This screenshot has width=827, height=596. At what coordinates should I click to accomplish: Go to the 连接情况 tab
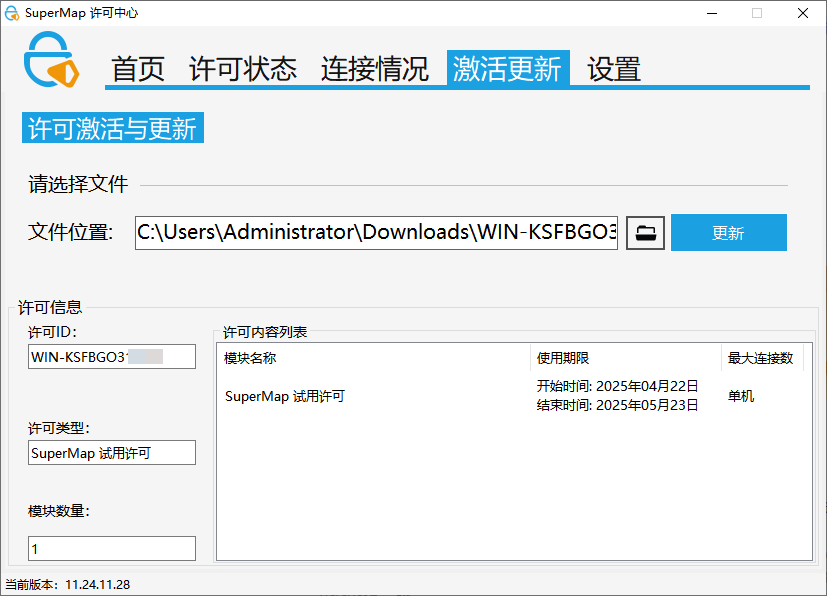374,69
